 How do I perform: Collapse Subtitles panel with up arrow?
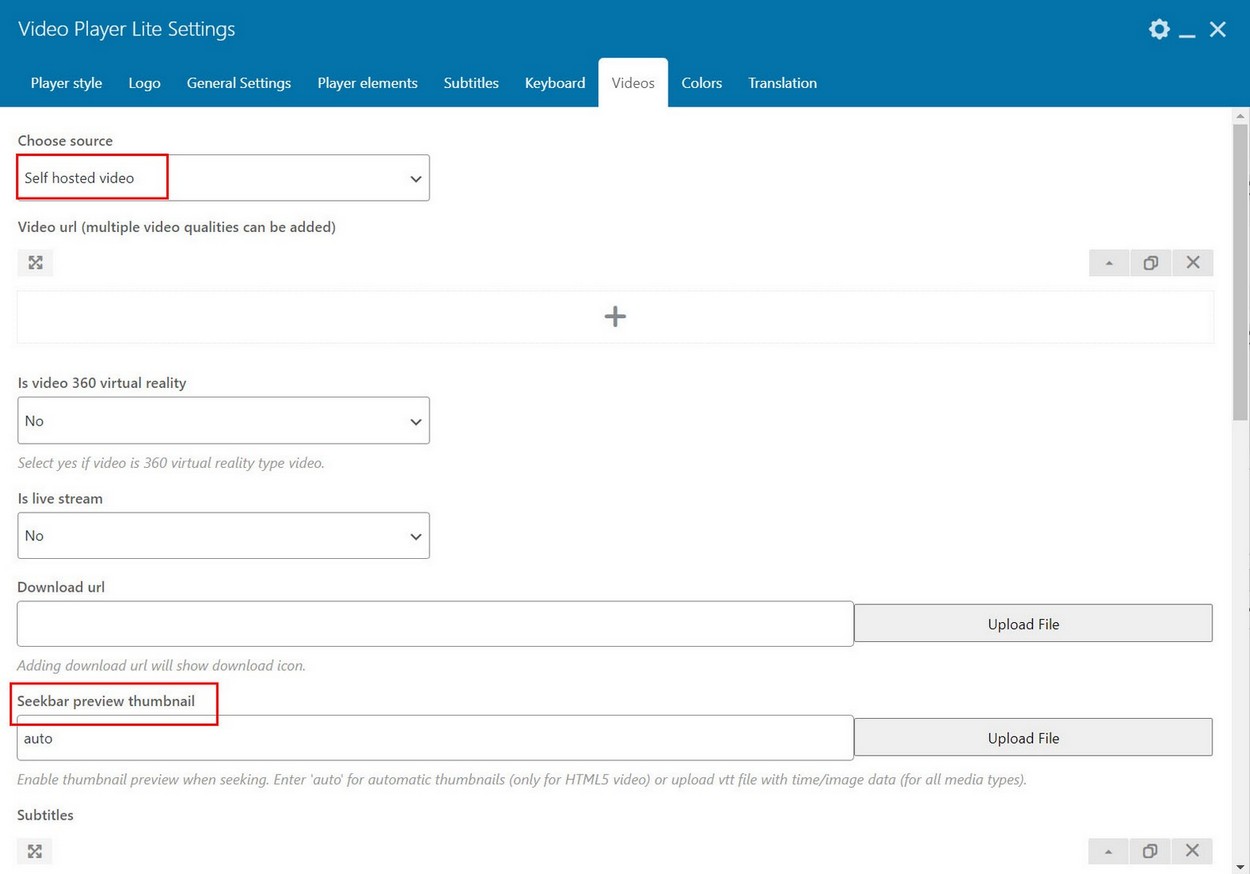[1108, 851]
